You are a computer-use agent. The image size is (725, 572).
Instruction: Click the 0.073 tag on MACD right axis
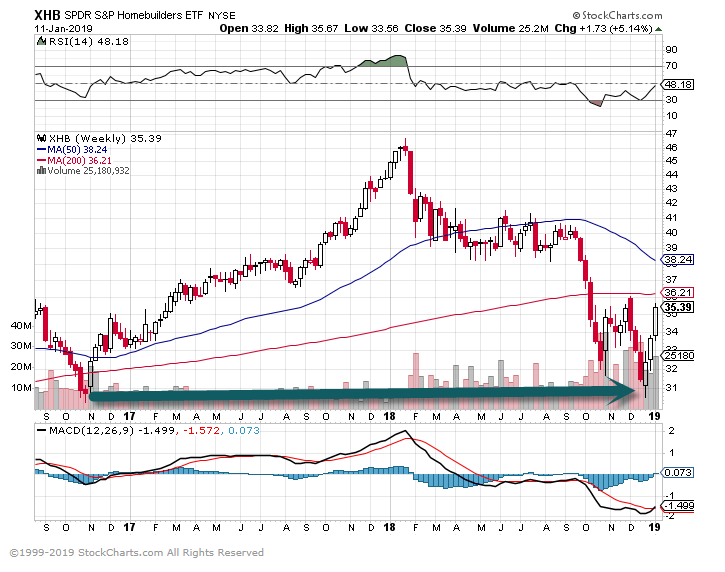click(678, 473)
